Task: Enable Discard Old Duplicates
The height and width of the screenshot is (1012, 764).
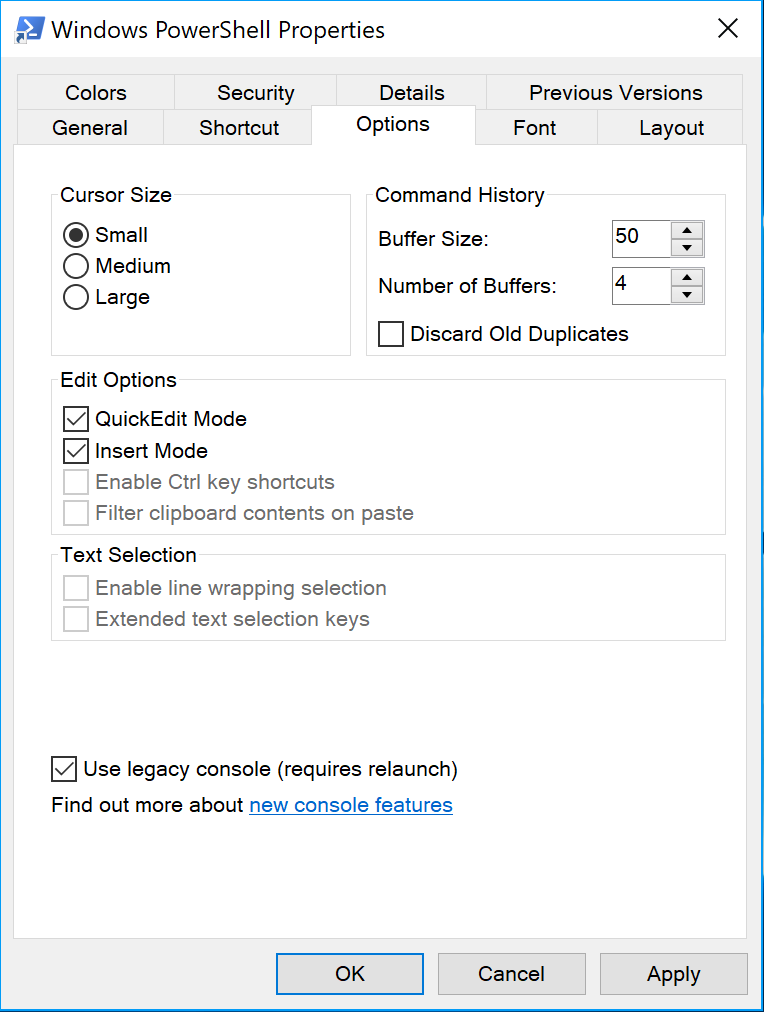Action: (391, 334)
